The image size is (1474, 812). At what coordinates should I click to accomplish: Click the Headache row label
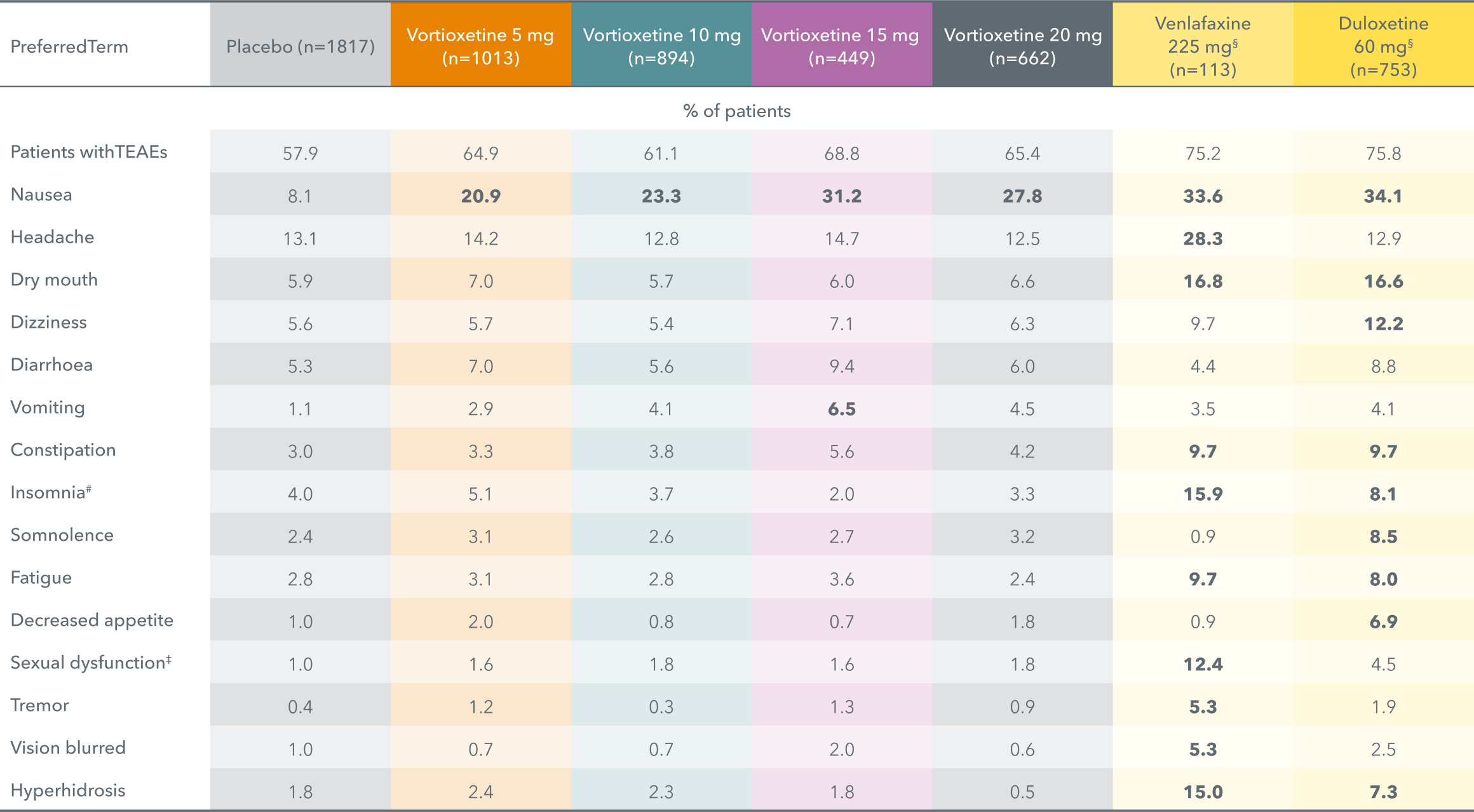(52, 237)
